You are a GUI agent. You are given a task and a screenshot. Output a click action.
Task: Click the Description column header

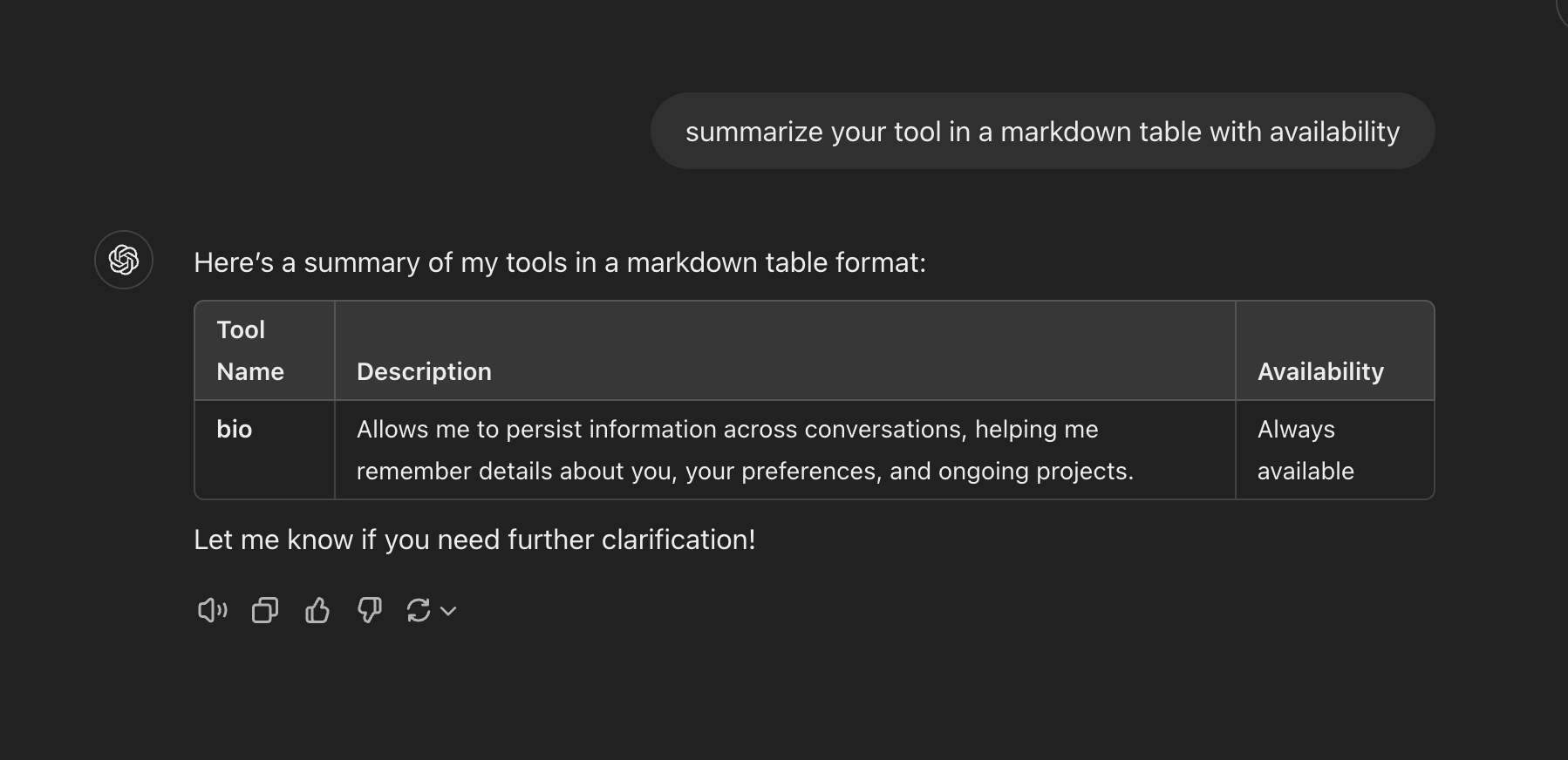tap(785, 350)
